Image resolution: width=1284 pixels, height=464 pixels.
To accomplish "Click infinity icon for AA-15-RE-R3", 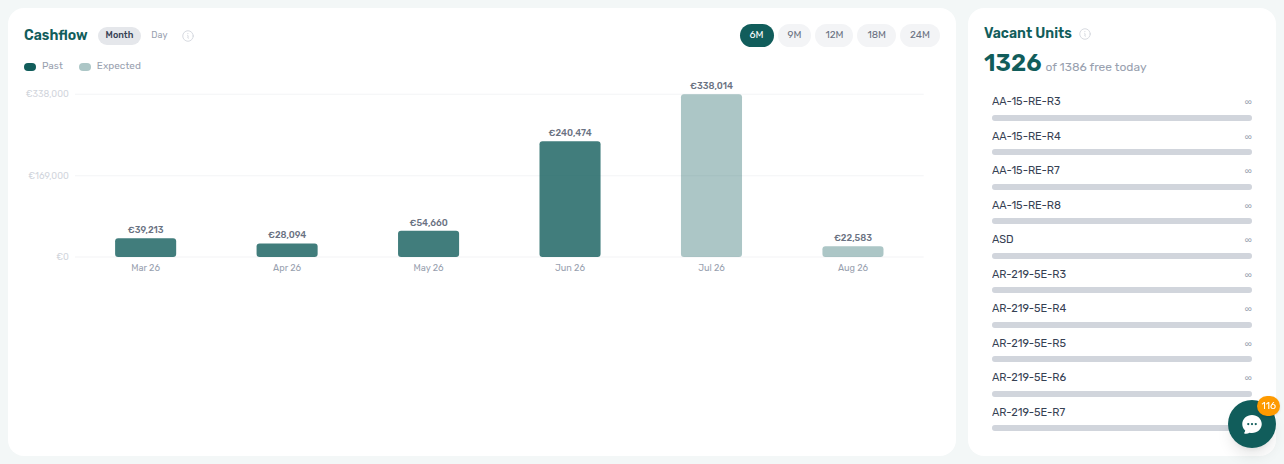I will (x=1247, y=102).
